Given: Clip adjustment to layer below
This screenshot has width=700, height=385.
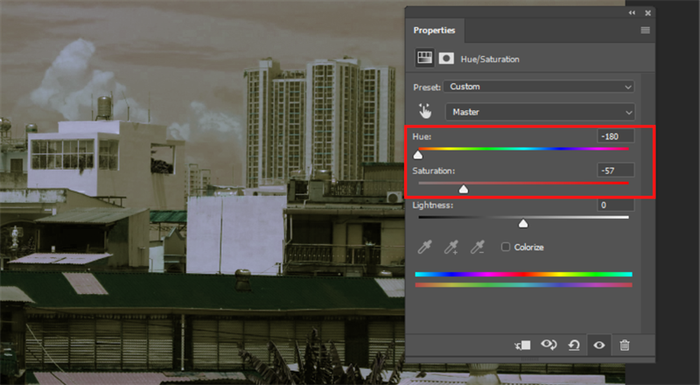Looking at the screenshot, I should [x=523, y=345].
